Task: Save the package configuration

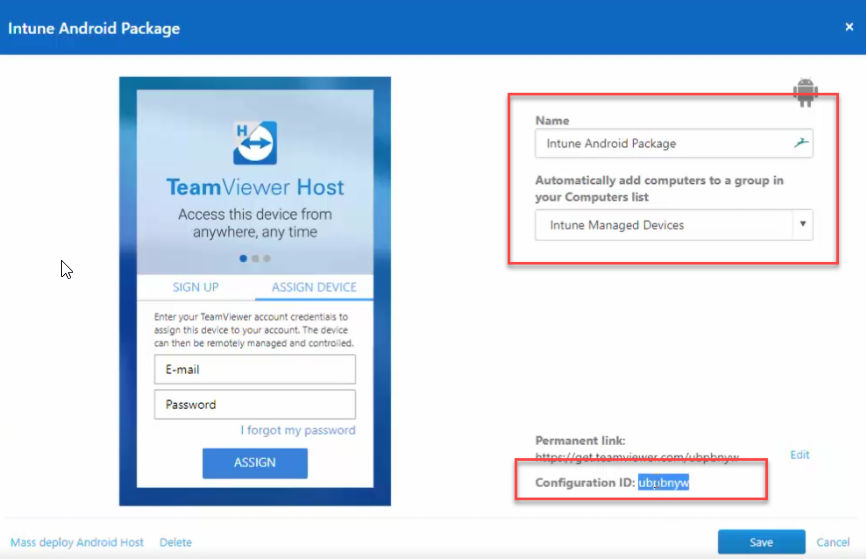Action: click(761, 542)
